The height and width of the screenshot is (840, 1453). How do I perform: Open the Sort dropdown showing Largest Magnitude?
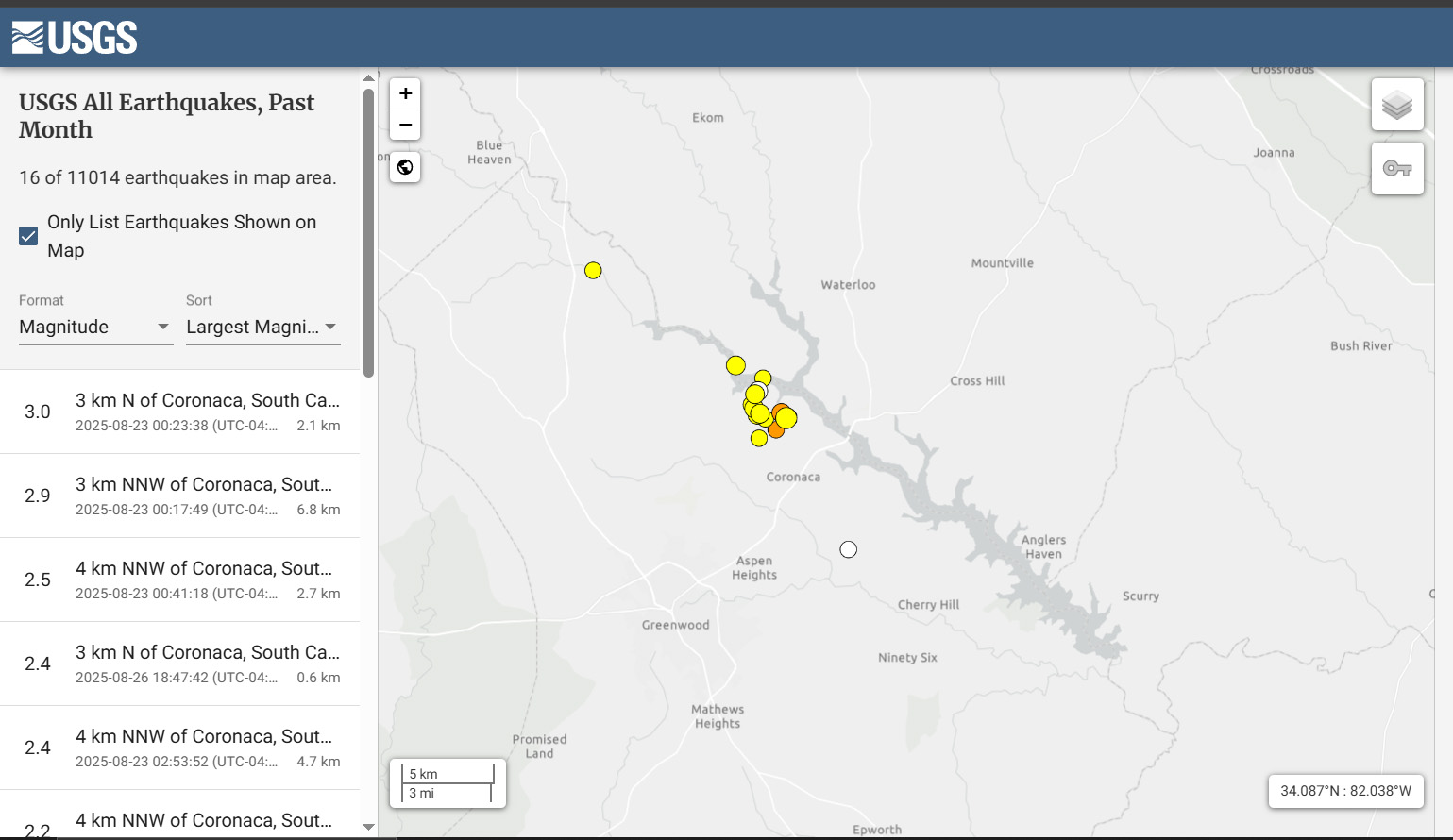click(x=262, y=328)
